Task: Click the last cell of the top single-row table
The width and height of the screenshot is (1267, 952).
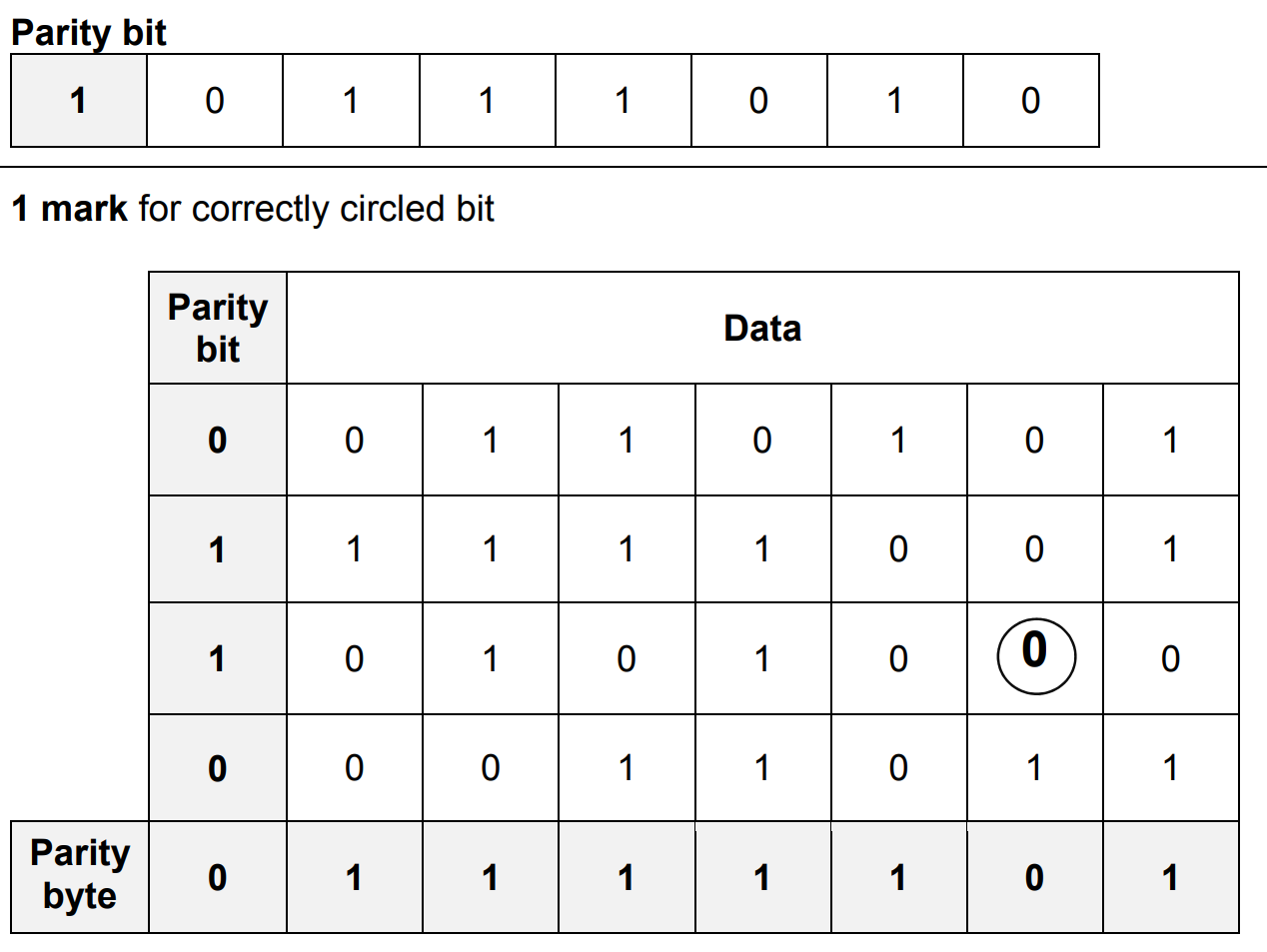Action: click(x=1030, y=101)
